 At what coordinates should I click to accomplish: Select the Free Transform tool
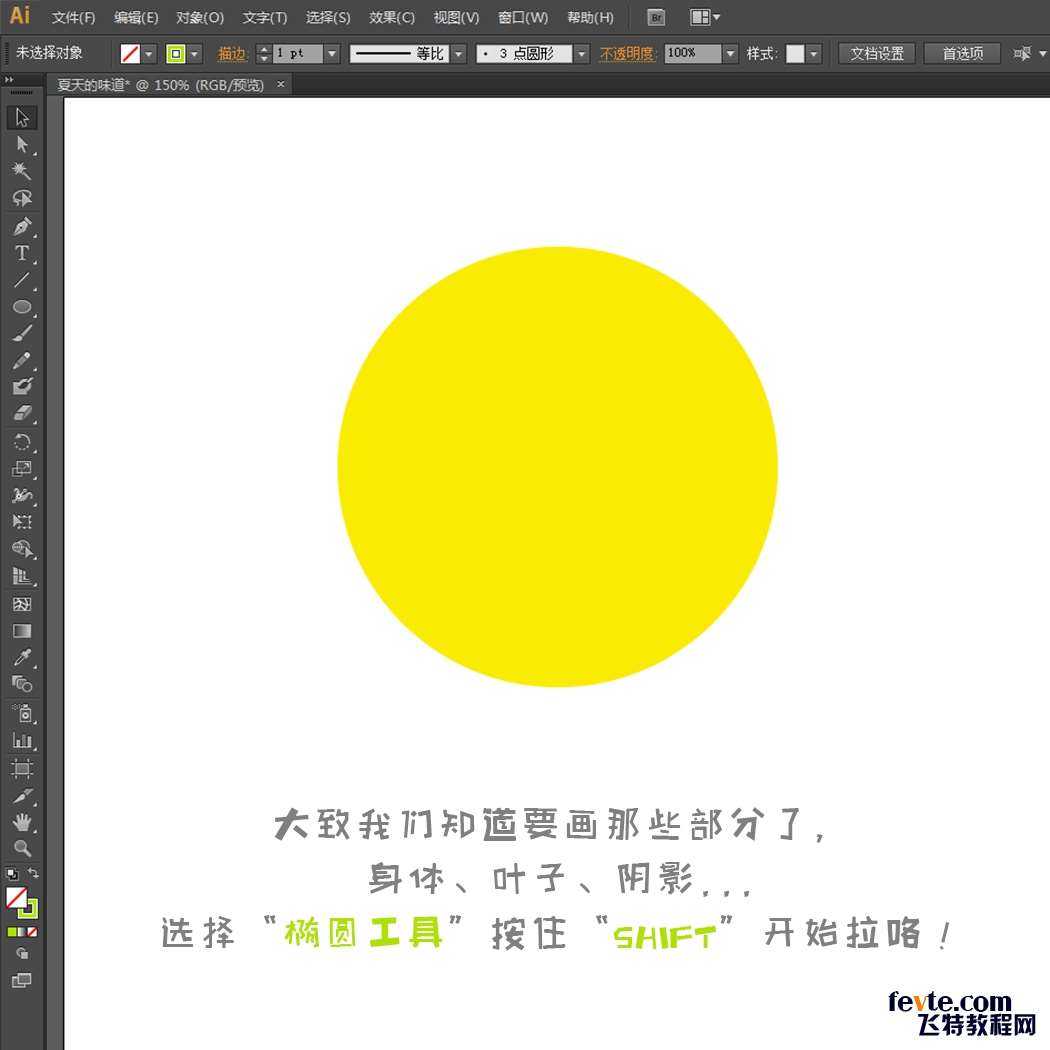[22, 522]
